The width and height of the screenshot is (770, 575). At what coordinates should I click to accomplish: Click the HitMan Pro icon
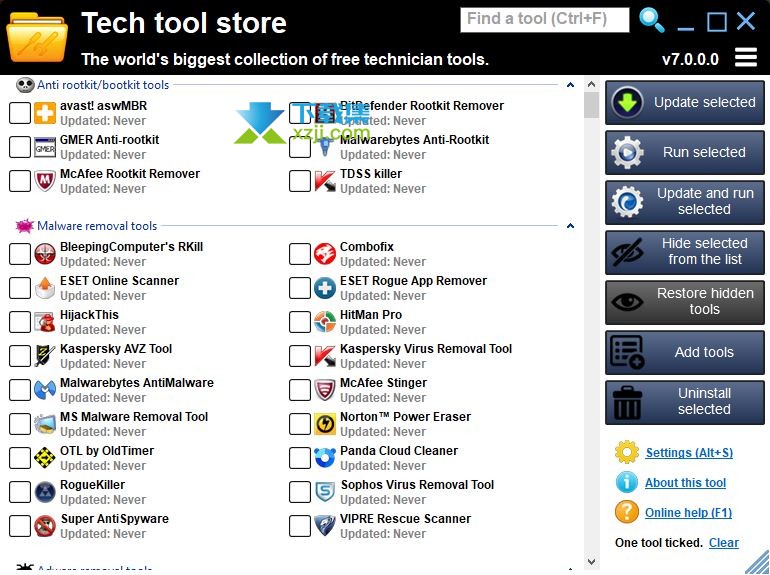[325, 322]
